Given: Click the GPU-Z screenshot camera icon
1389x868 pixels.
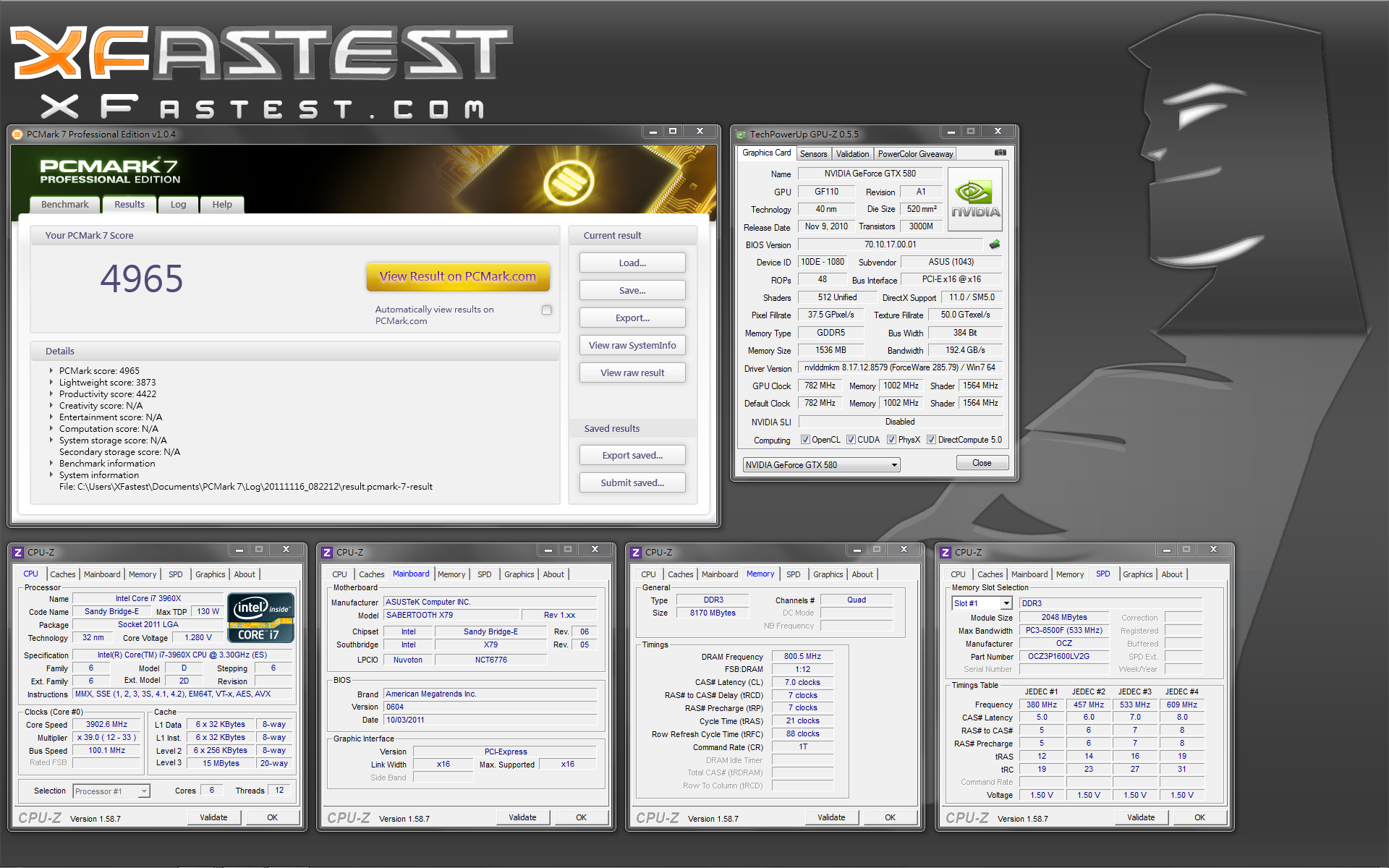Looking at the screenshot, I should pos(1000,153).
